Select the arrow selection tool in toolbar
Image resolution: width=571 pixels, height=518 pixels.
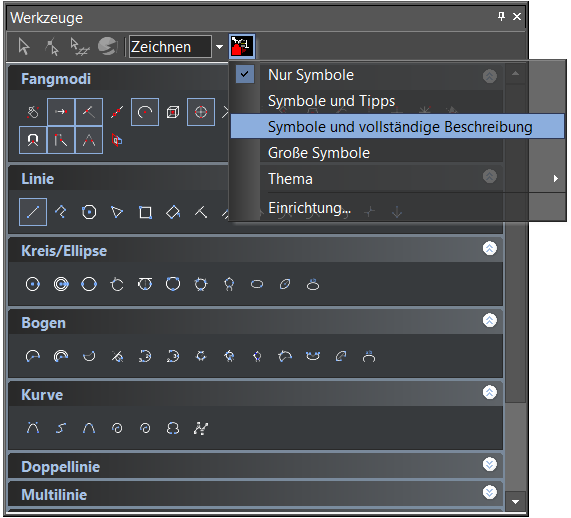(x=24, y=47)
